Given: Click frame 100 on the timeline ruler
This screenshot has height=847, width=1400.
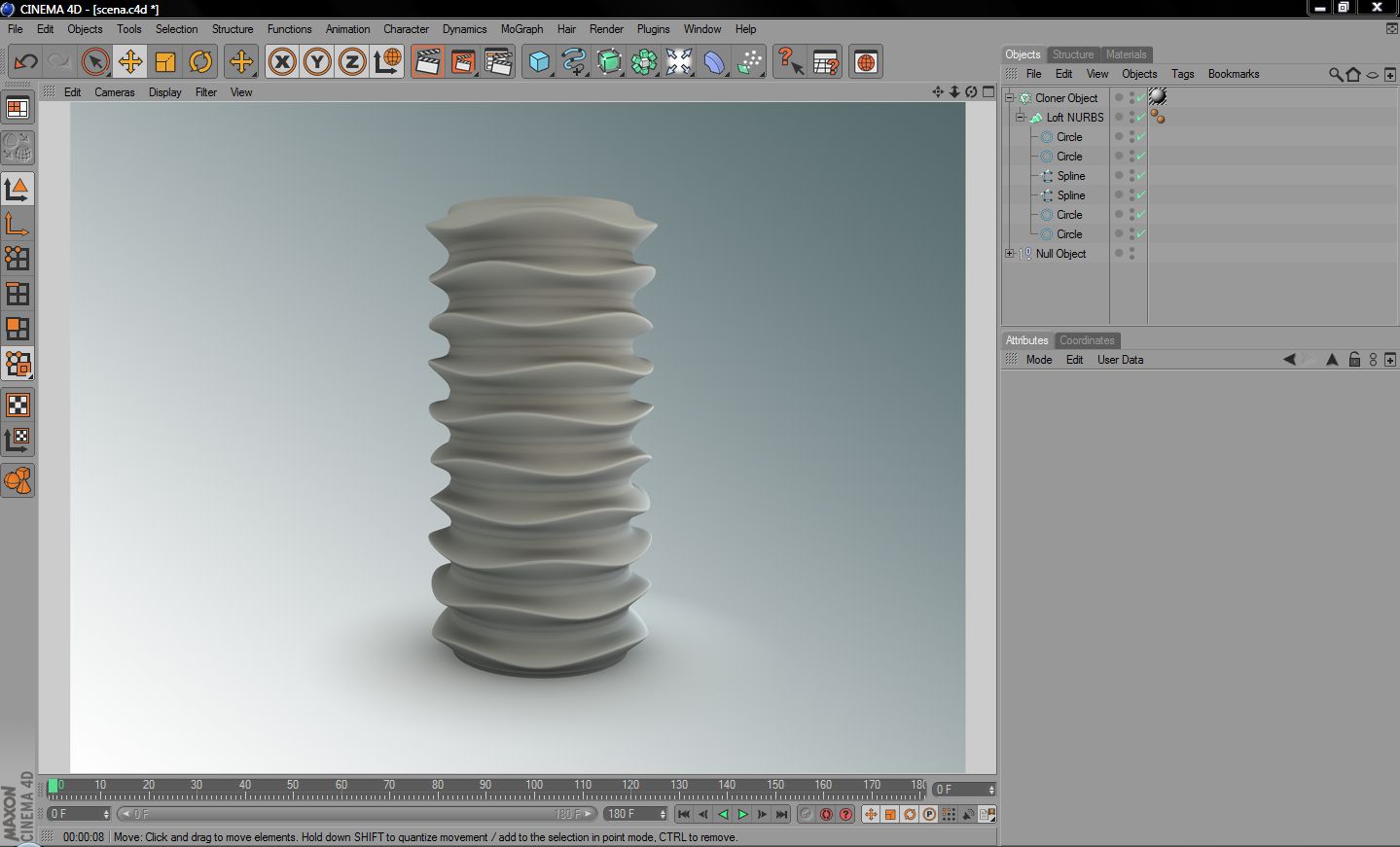Looking at the screenshot, I should click(x=534, y=788).
